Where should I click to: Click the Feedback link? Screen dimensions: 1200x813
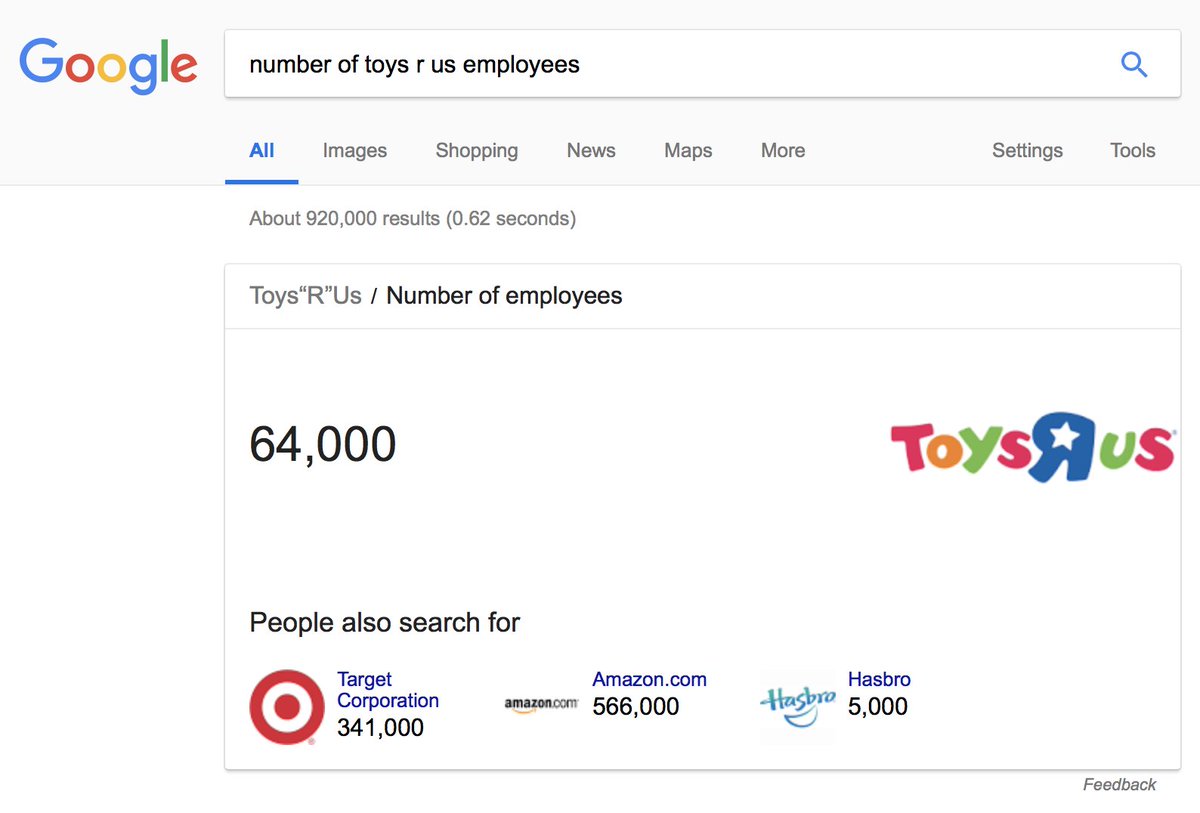click(1119, 785)
